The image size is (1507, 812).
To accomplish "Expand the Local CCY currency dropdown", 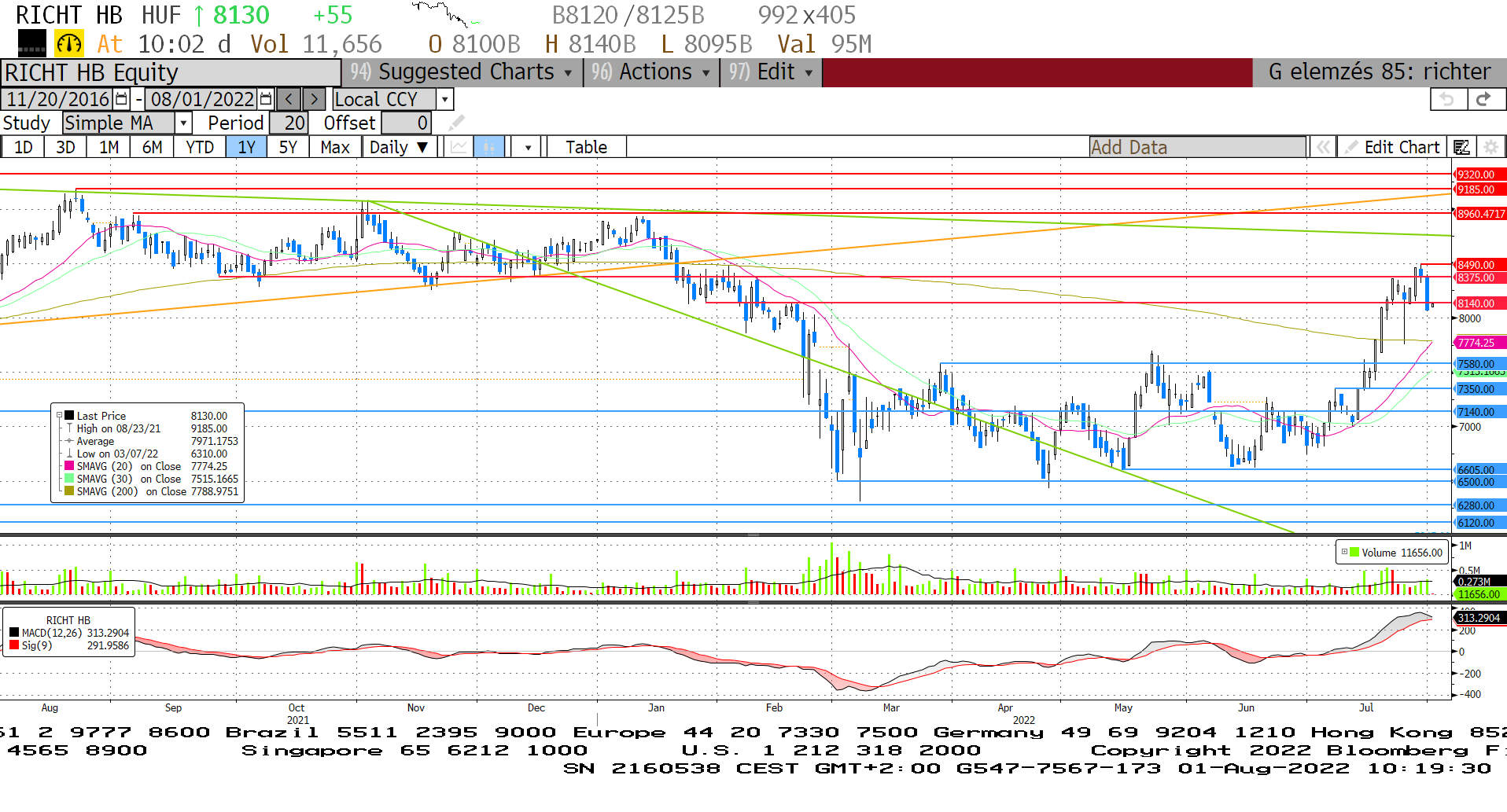I will (445, 99).
